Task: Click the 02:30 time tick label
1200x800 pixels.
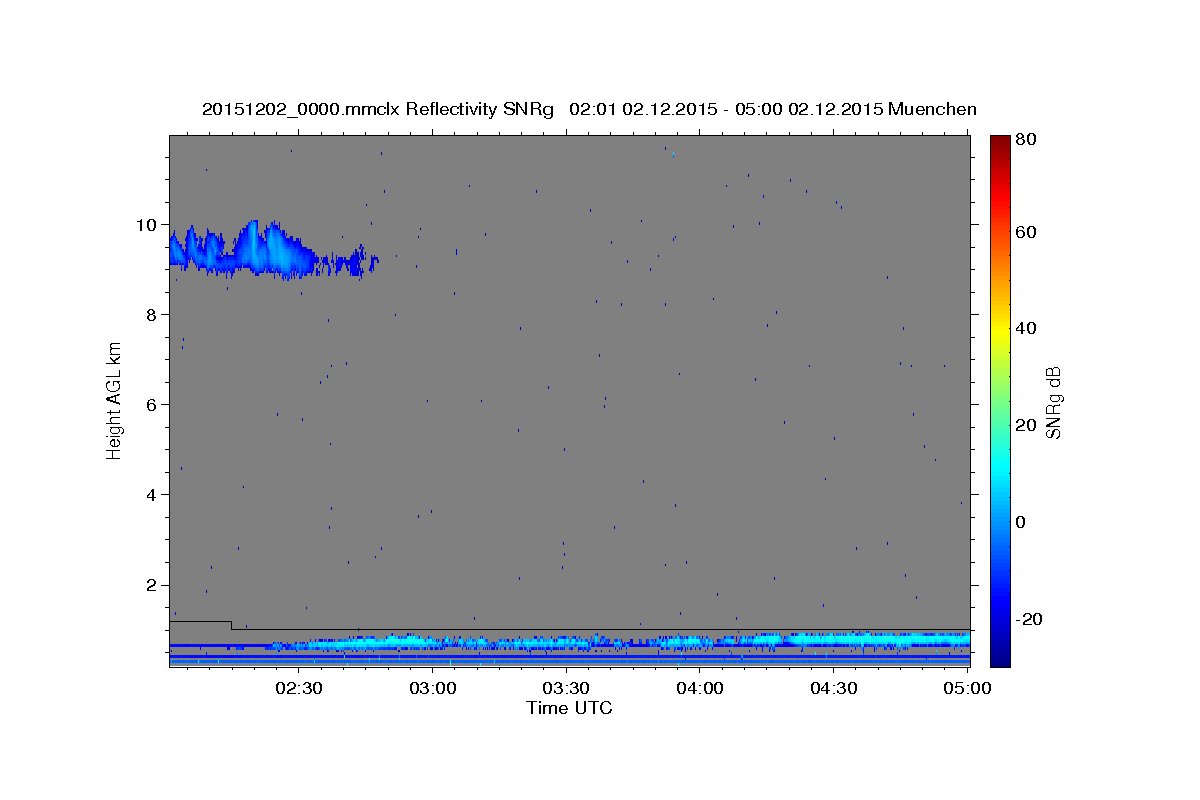Action: (x=298, y=688)
